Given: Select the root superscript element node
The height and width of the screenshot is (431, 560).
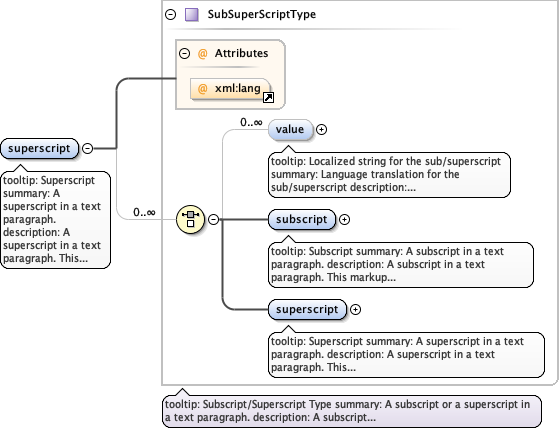Looking at the screenshot, I should [x=39, y=148].
